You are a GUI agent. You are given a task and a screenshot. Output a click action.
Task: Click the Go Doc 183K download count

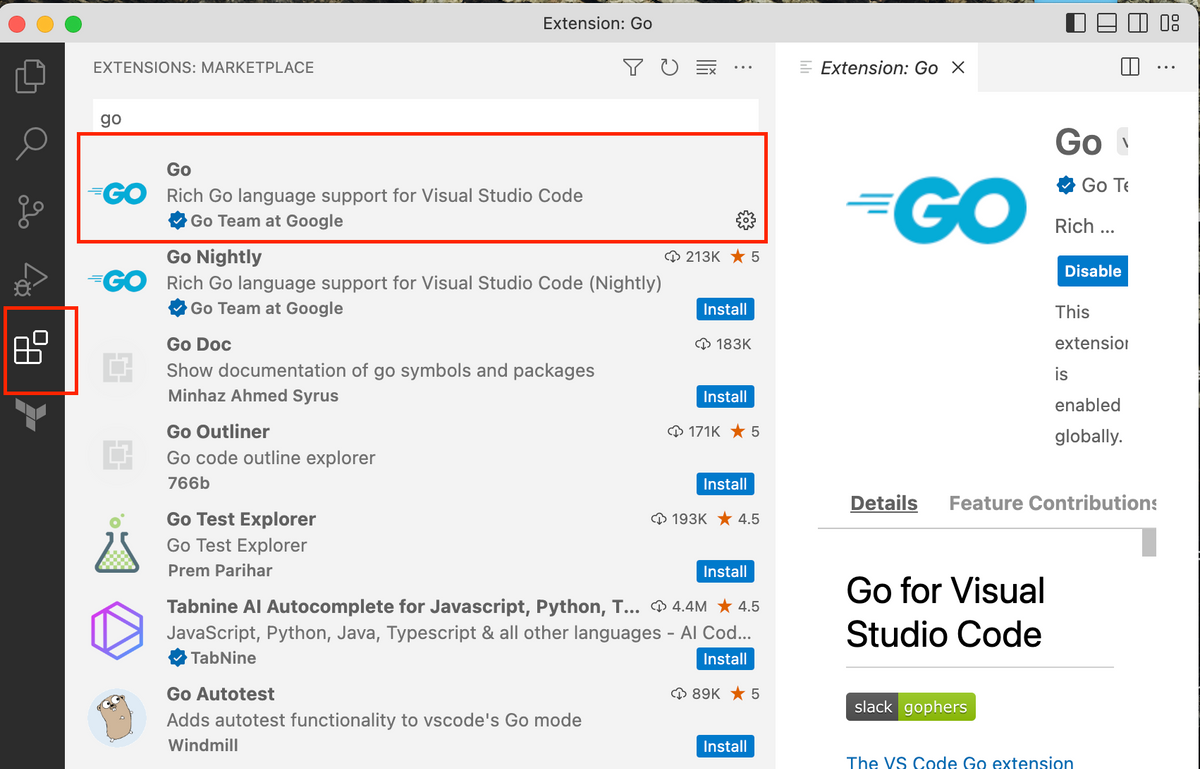click(722, 344)
